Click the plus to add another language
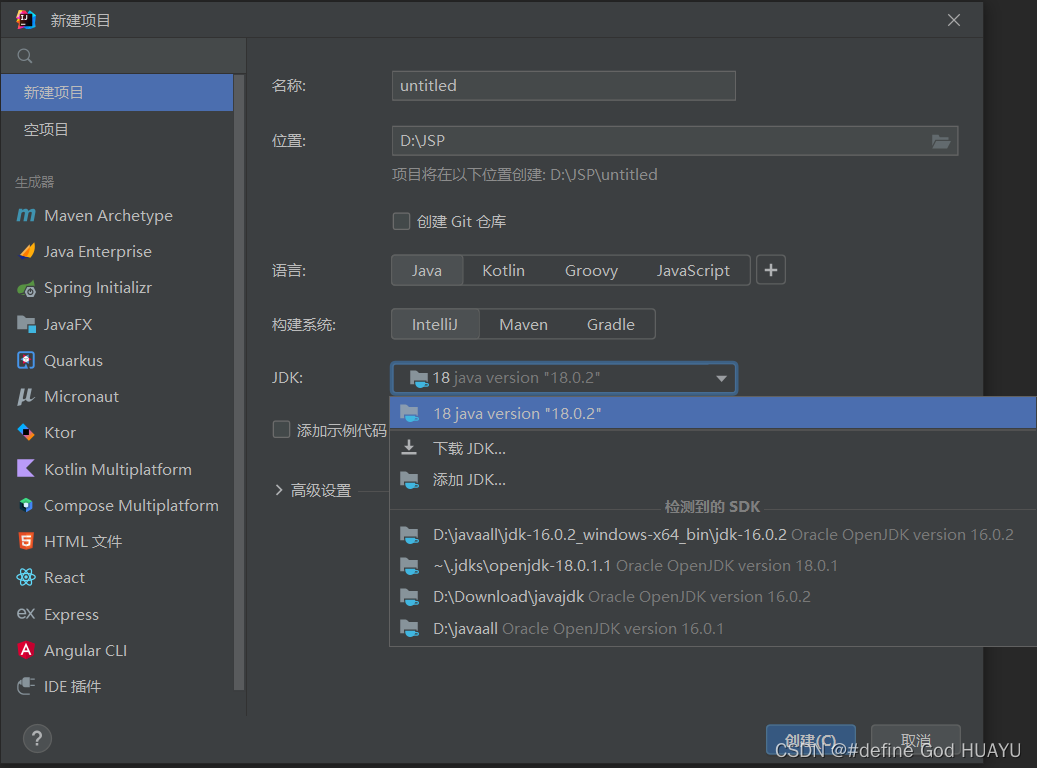The image size is (1037, 768). (x=770, y=270)
